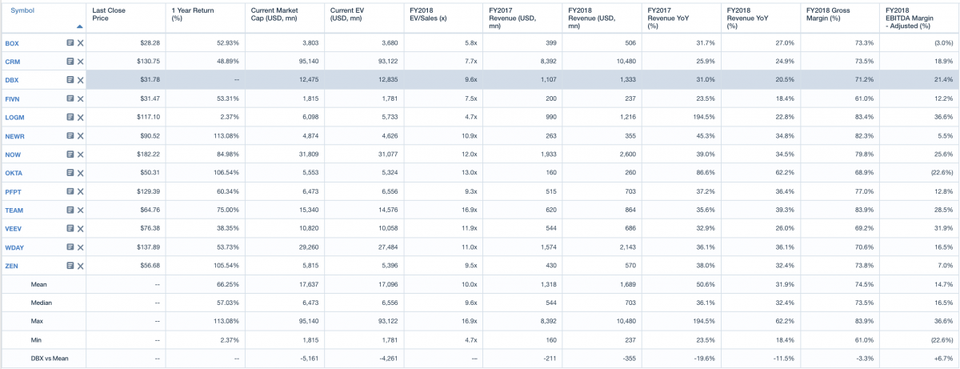
Task: Remove FIVN using the X icon
Action: pyautogui.click(x=81, y=99)
